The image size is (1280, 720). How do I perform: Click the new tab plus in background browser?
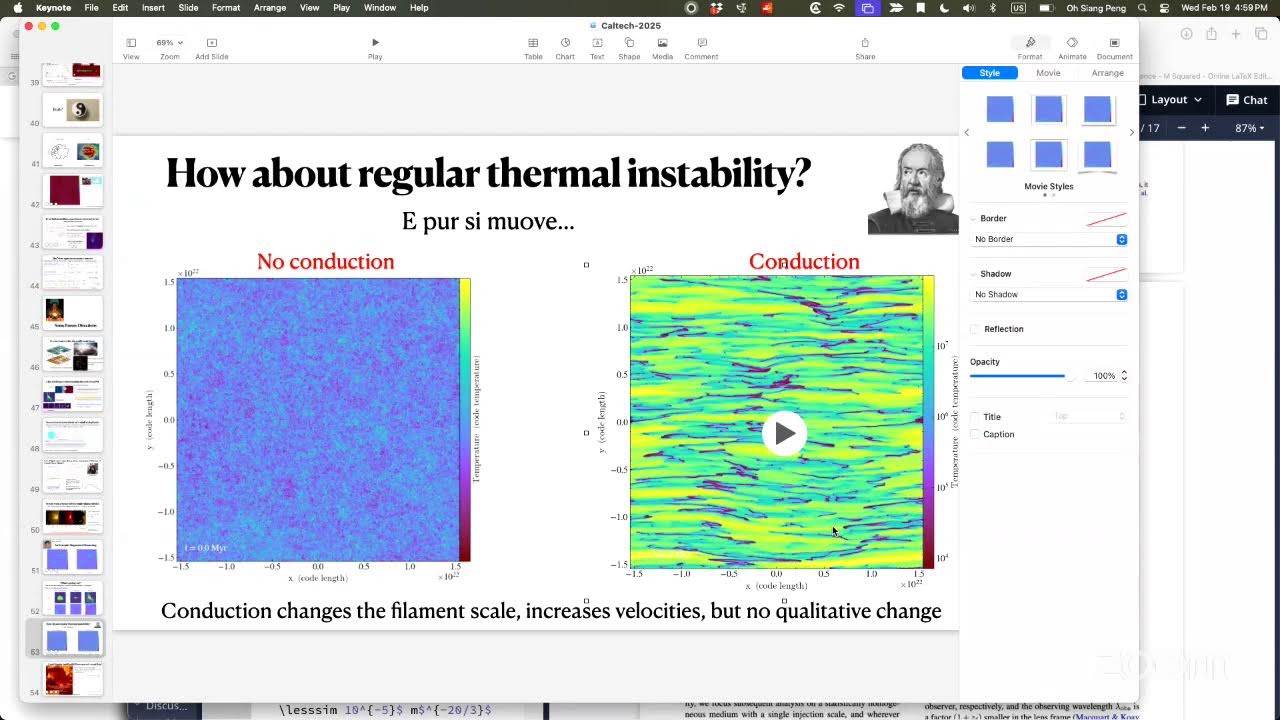[1236, 34]
